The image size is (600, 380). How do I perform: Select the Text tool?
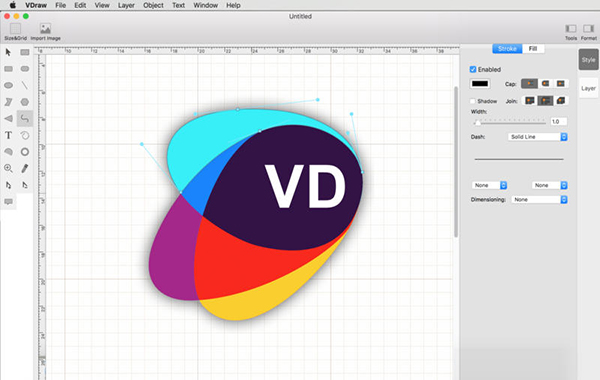(8, 135)
